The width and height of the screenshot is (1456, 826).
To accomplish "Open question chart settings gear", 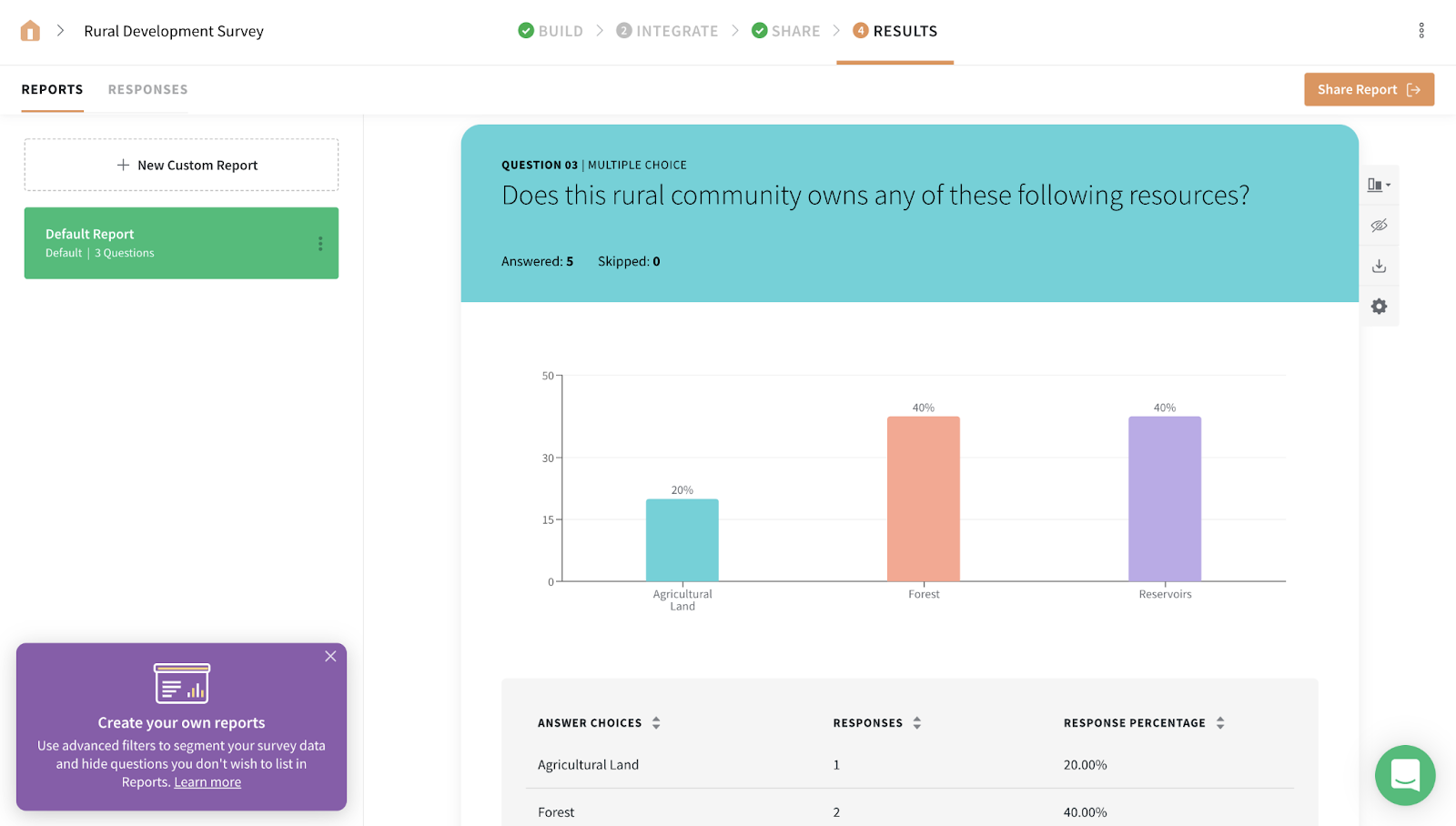I will point(1380,307).
